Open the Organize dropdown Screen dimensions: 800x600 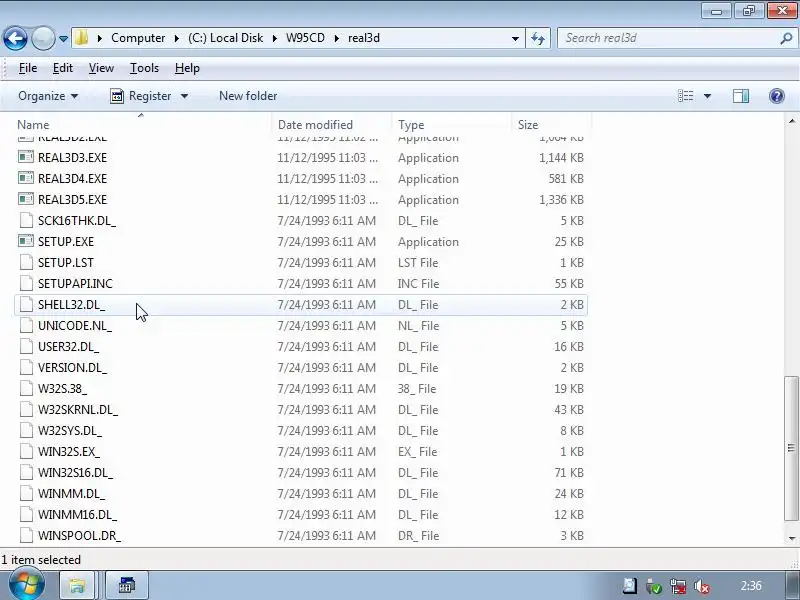(x=48, y=96)
